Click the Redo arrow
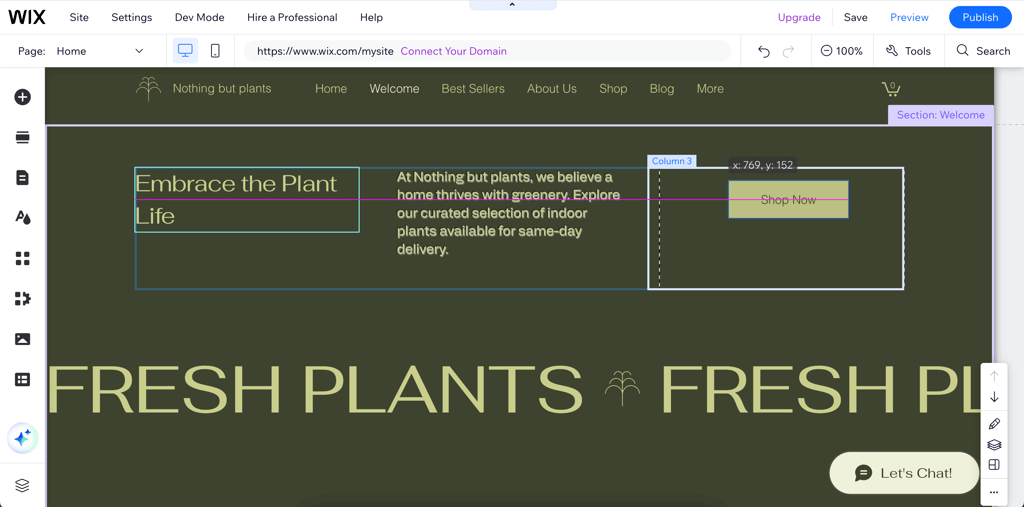 point(788,51)
